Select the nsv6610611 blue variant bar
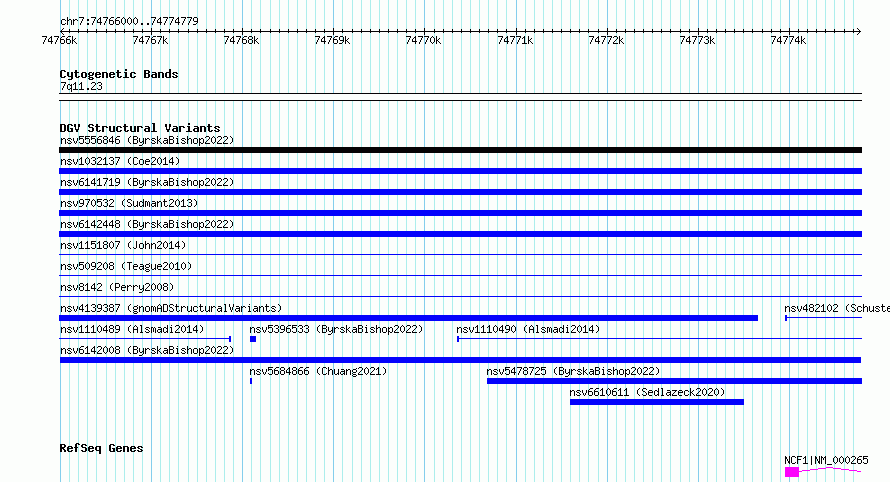Viewport: 890px width, 482px height. tap(657, 402)
